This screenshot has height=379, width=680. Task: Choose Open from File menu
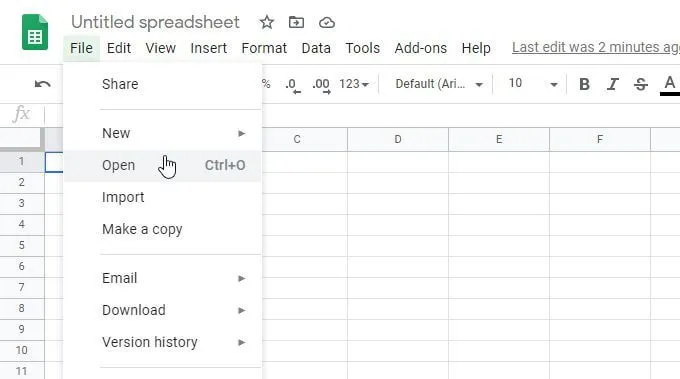[x=163, y=165]
